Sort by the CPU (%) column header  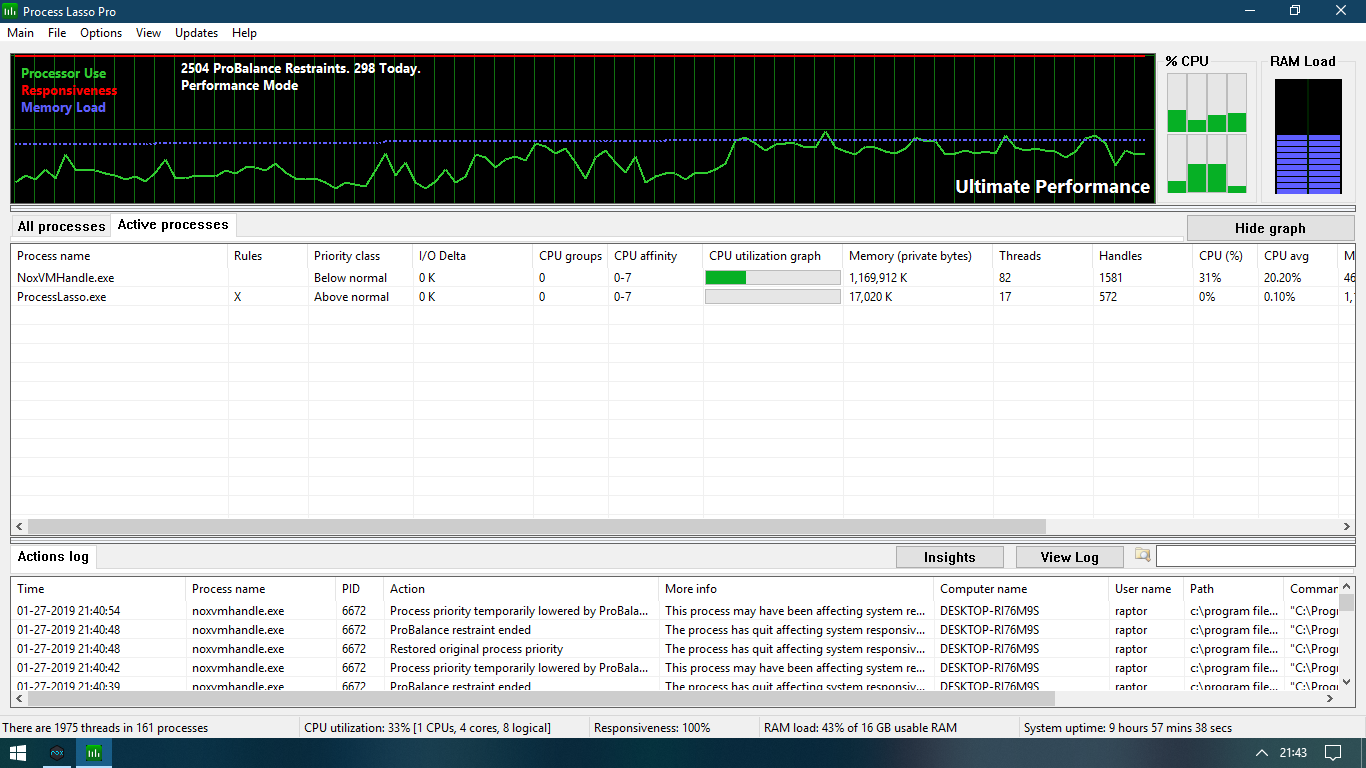pyautogui.click(x=1226, y=256)
